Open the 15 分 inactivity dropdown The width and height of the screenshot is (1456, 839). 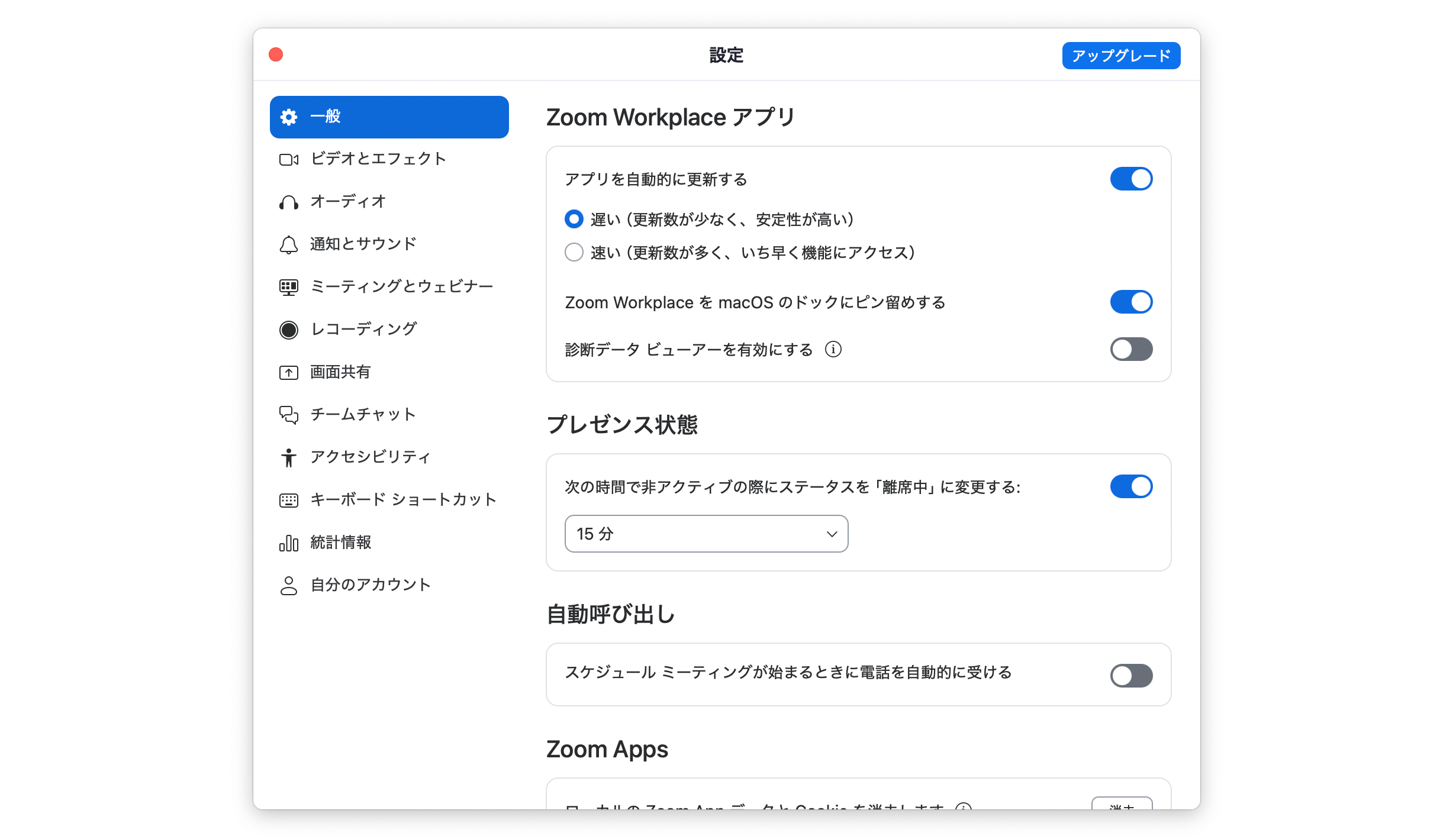706,534
